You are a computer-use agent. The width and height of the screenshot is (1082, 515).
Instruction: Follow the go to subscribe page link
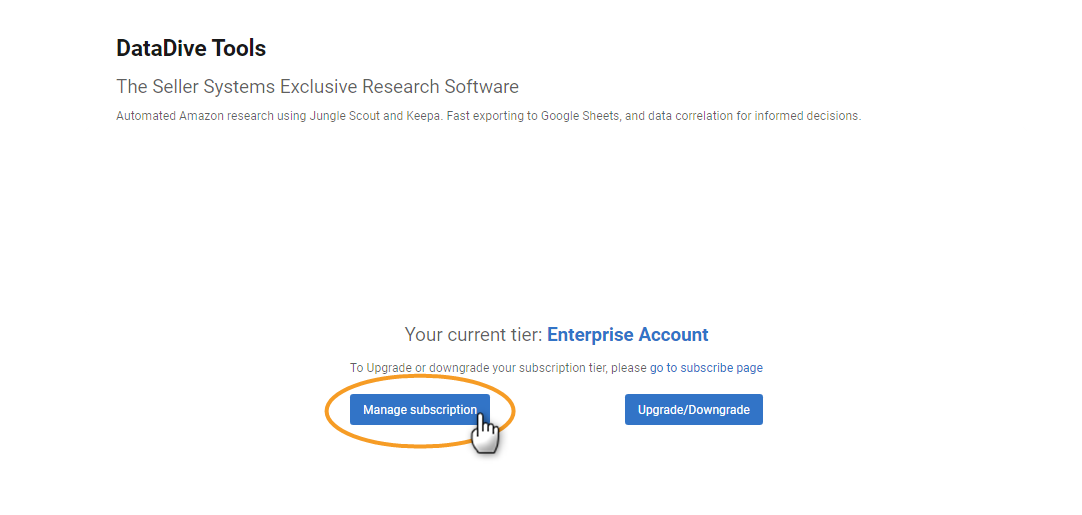pyautogui.click(x=706, y=368)
